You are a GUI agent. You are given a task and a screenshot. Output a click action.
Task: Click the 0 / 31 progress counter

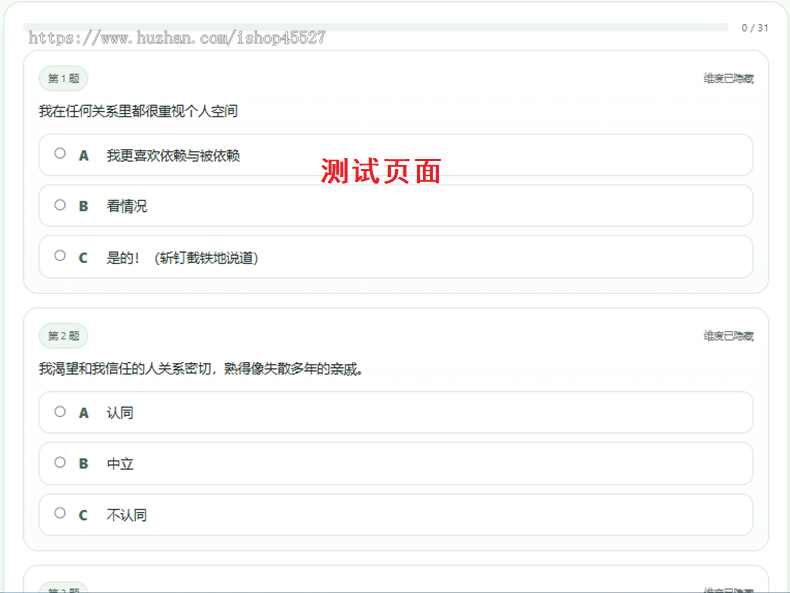(755, 28)
